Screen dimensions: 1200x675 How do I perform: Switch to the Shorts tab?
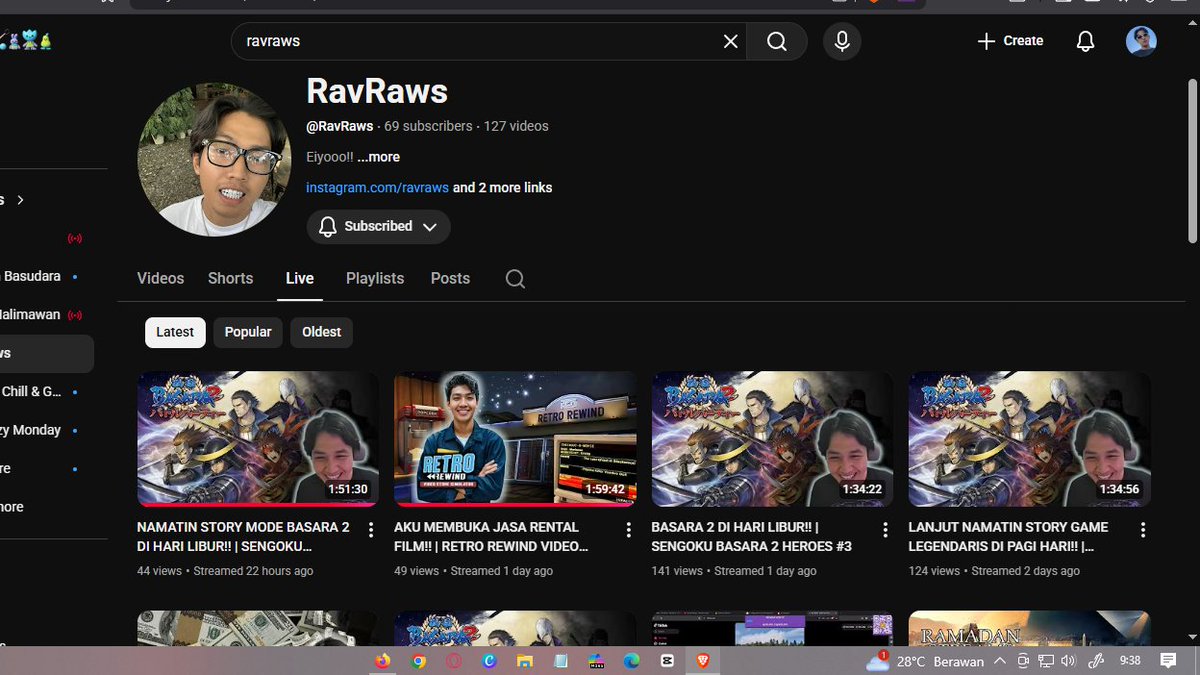[x=230, y=278]
